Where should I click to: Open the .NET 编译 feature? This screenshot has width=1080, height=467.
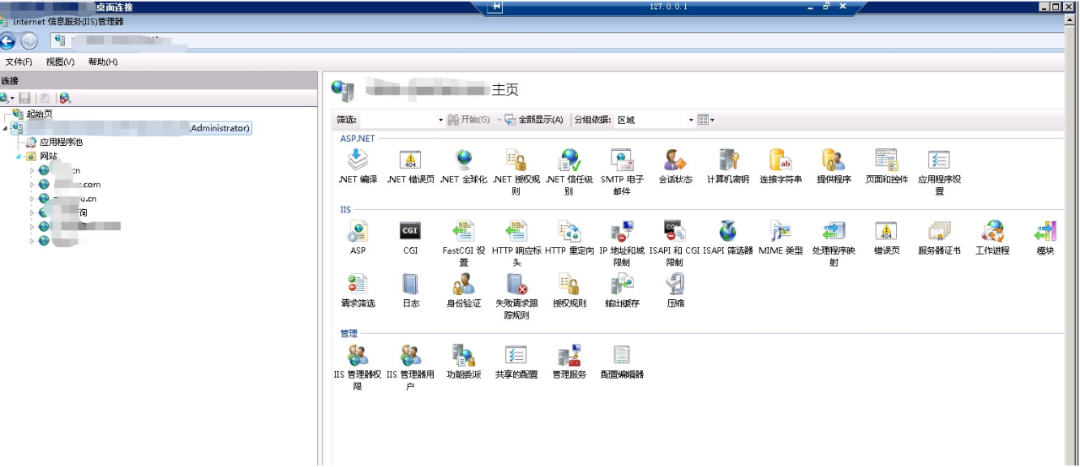357,167
